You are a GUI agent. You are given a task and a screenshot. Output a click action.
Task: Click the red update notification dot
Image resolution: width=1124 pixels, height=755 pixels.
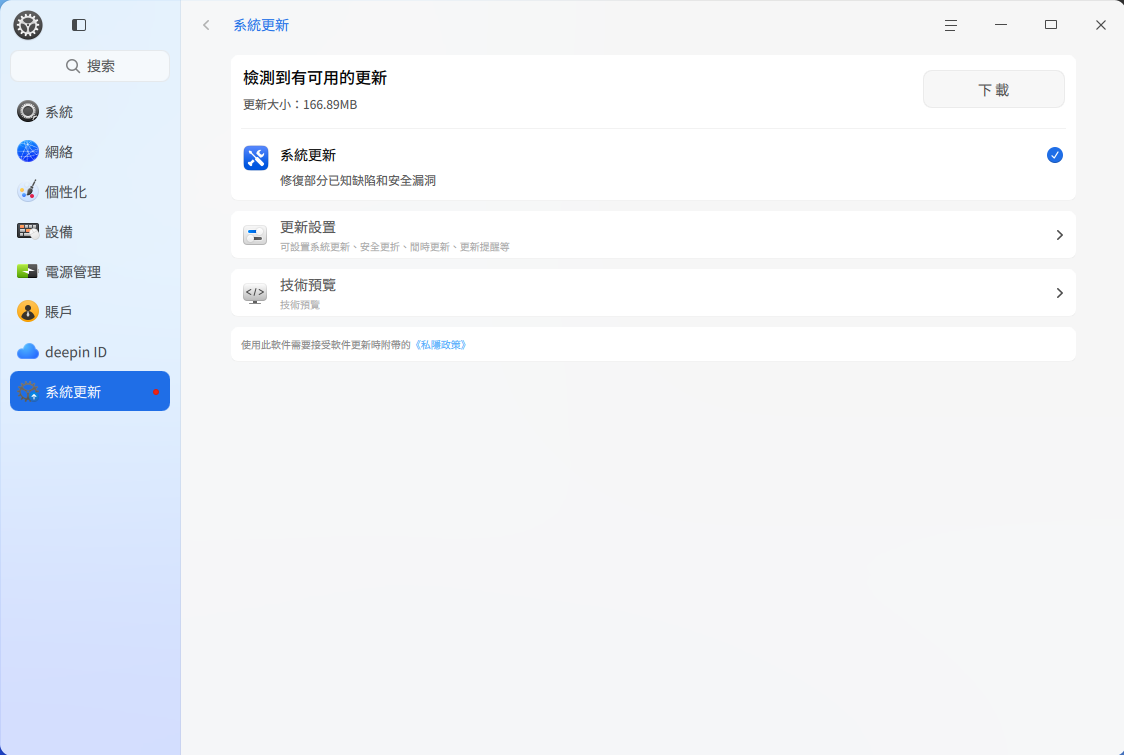tap(156, 392)
